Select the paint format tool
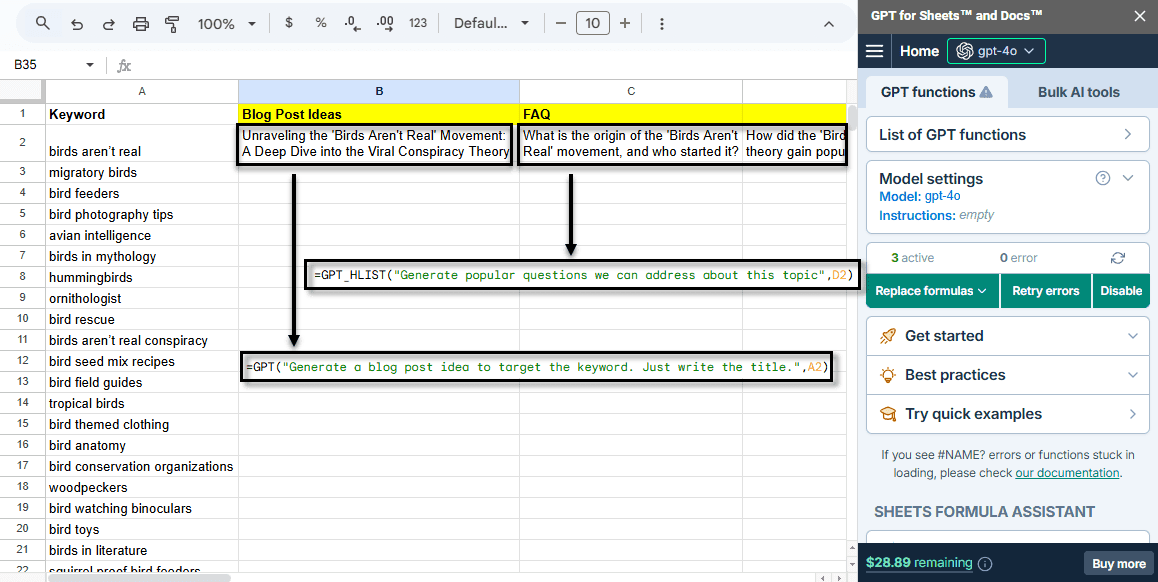Viewport: 1158px width, 582px height. pyautogui.click(x=172, y=24)
